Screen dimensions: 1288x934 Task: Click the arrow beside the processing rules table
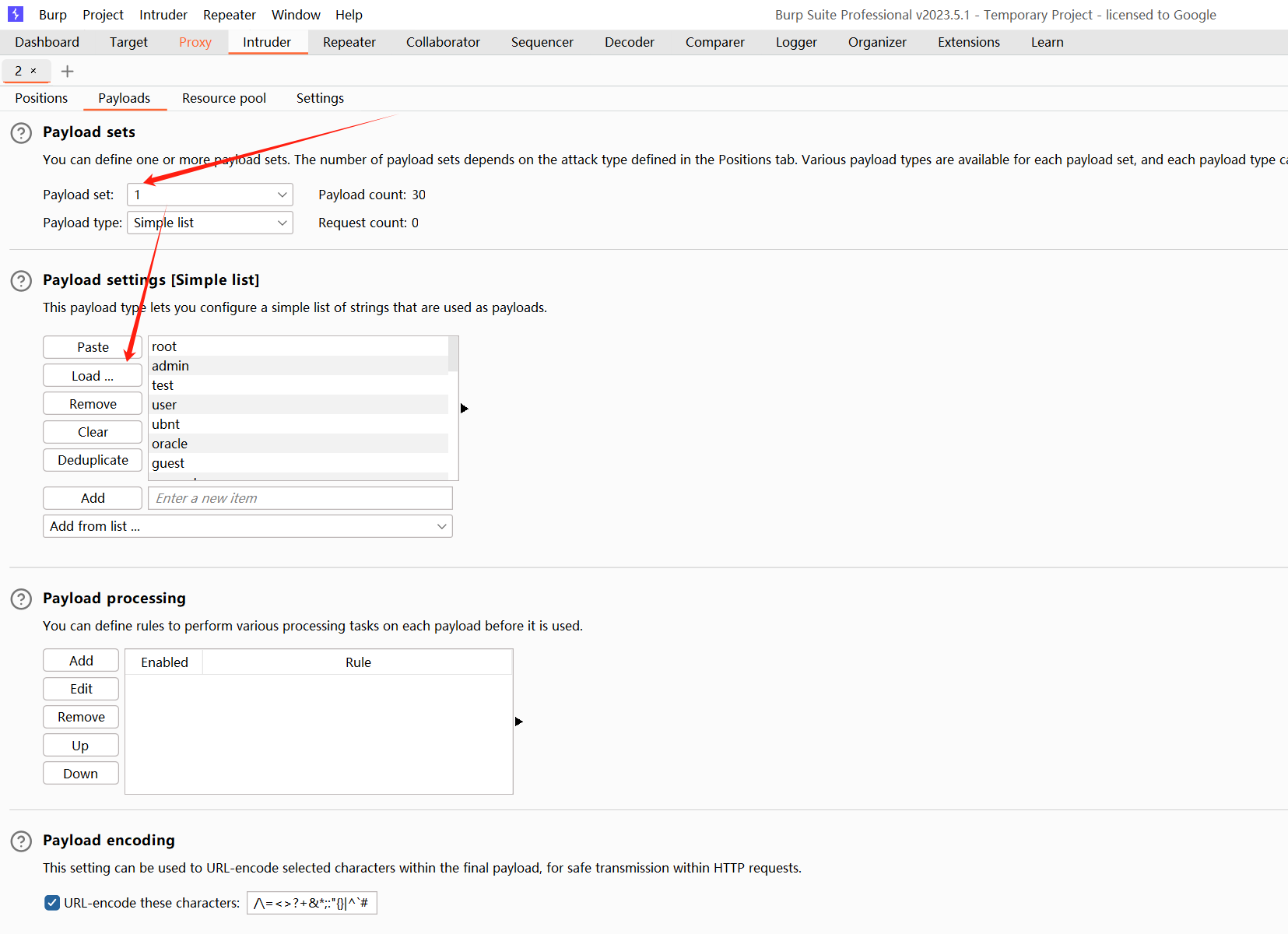tap(519, 722)
